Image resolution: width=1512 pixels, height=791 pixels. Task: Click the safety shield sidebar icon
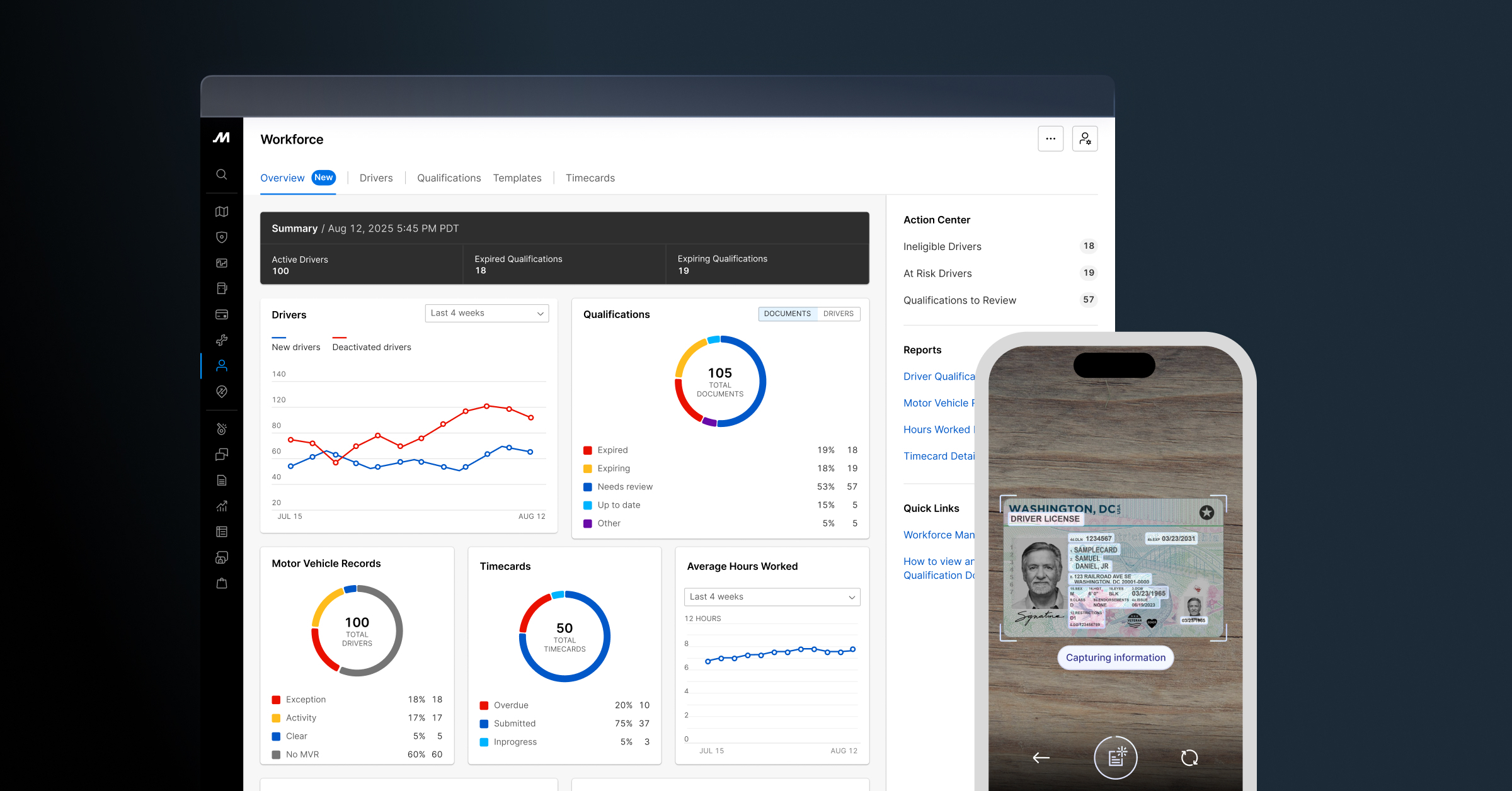click(222, 237)
